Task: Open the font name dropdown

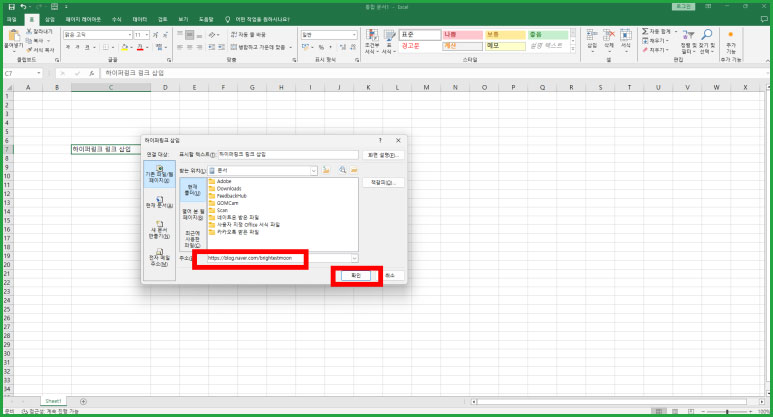Action: coord(130,35)
